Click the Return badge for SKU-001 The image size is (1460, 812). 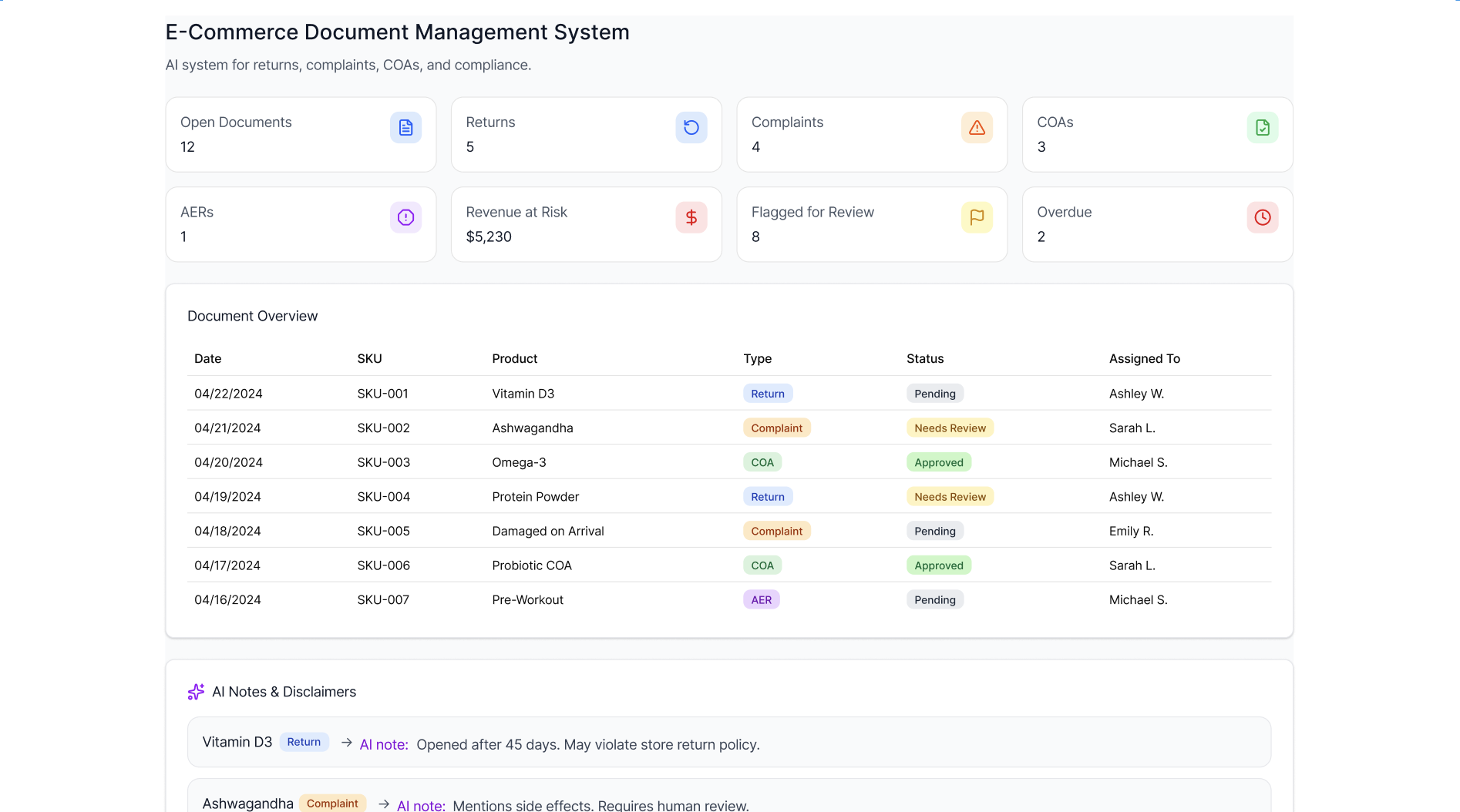click(x=767, y=394)
